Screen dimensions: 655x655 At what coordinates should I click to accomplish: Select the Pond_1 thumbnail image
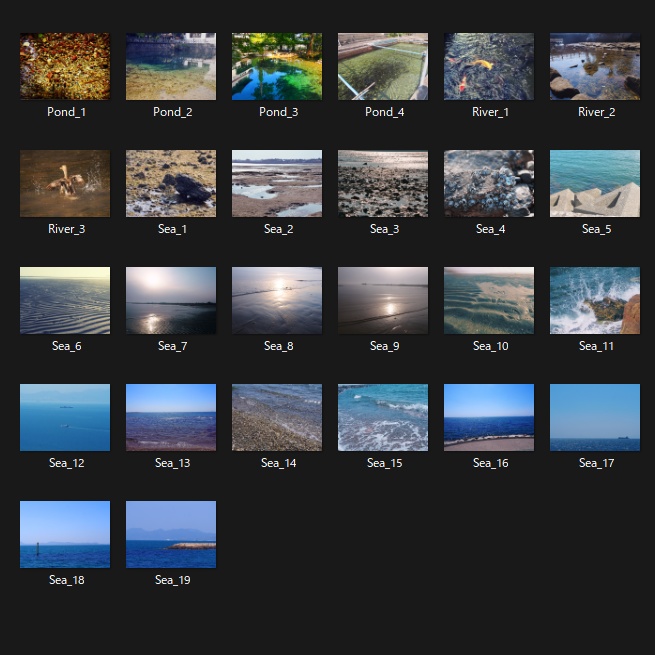(65, 66)
